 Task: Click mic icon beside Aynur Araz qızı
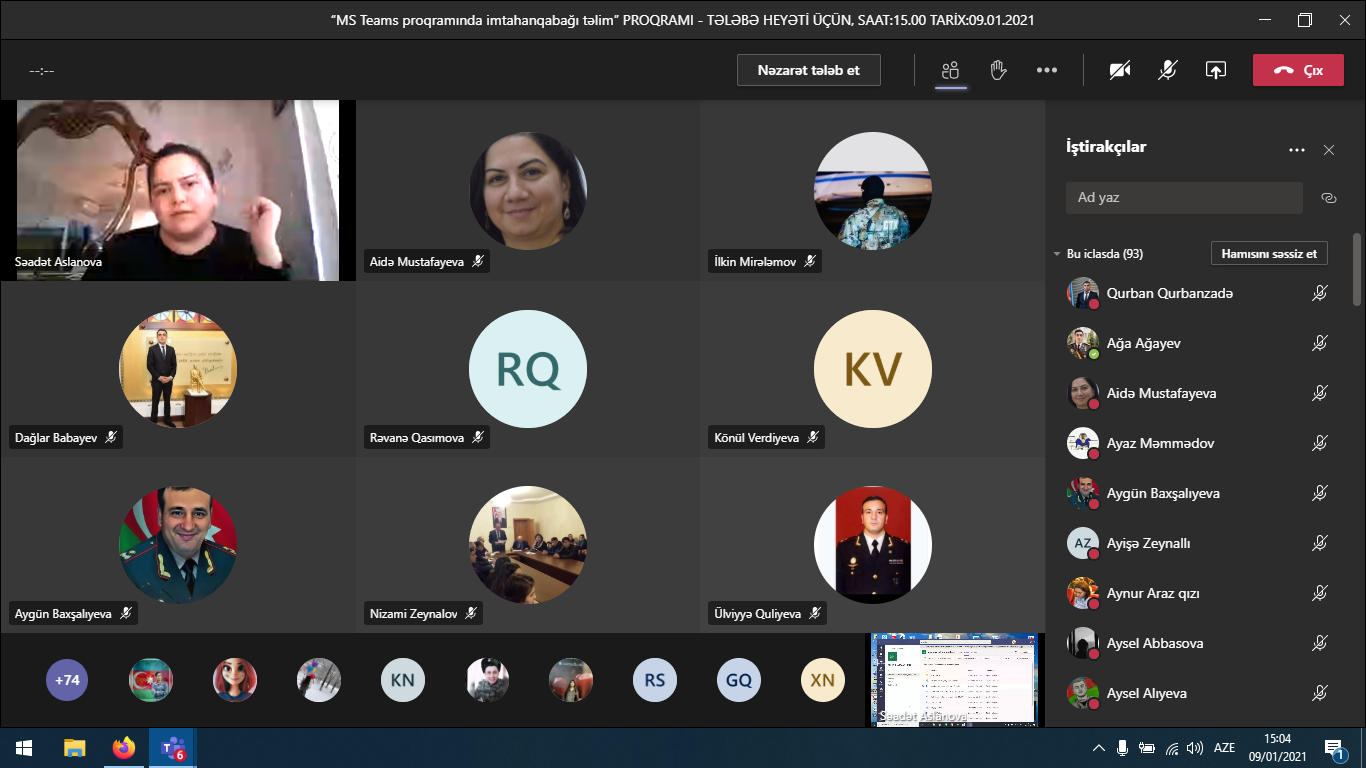(x=1320, y=593)
